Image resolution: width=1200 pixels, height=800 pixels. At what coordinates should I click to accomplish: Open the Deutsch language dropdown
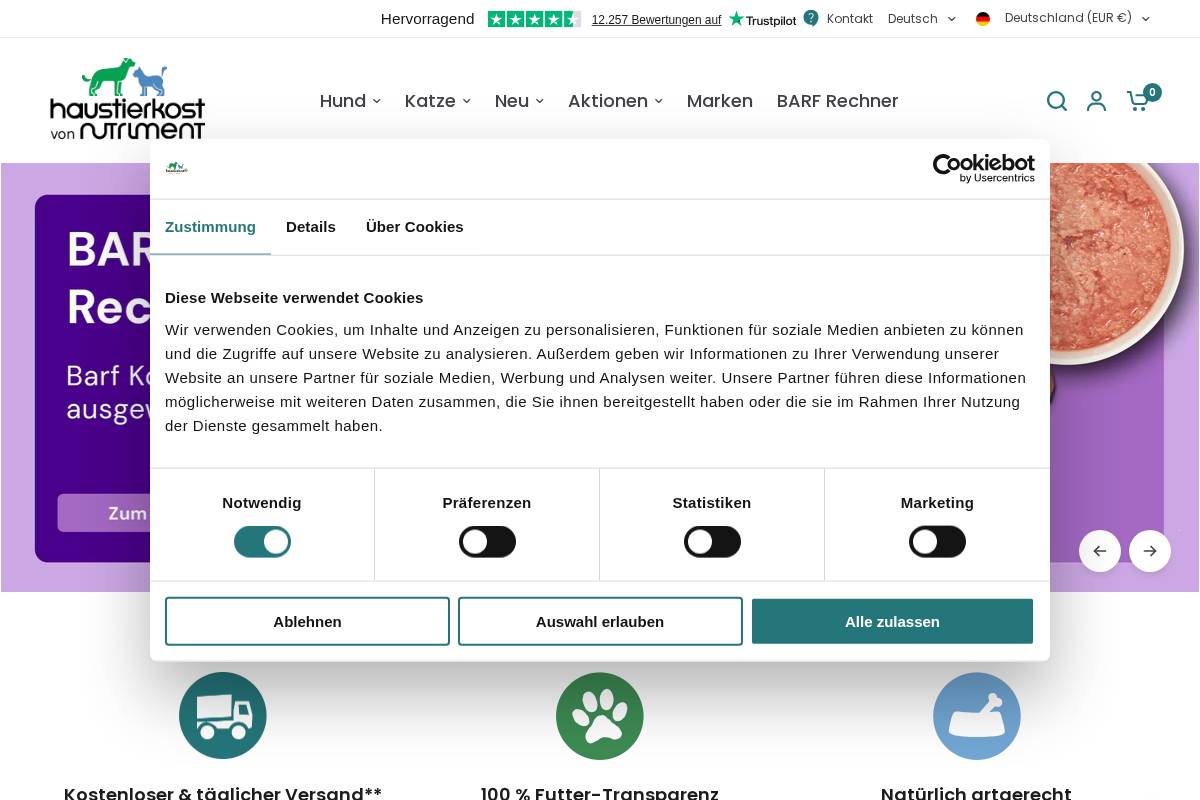(x=922, y=18)
